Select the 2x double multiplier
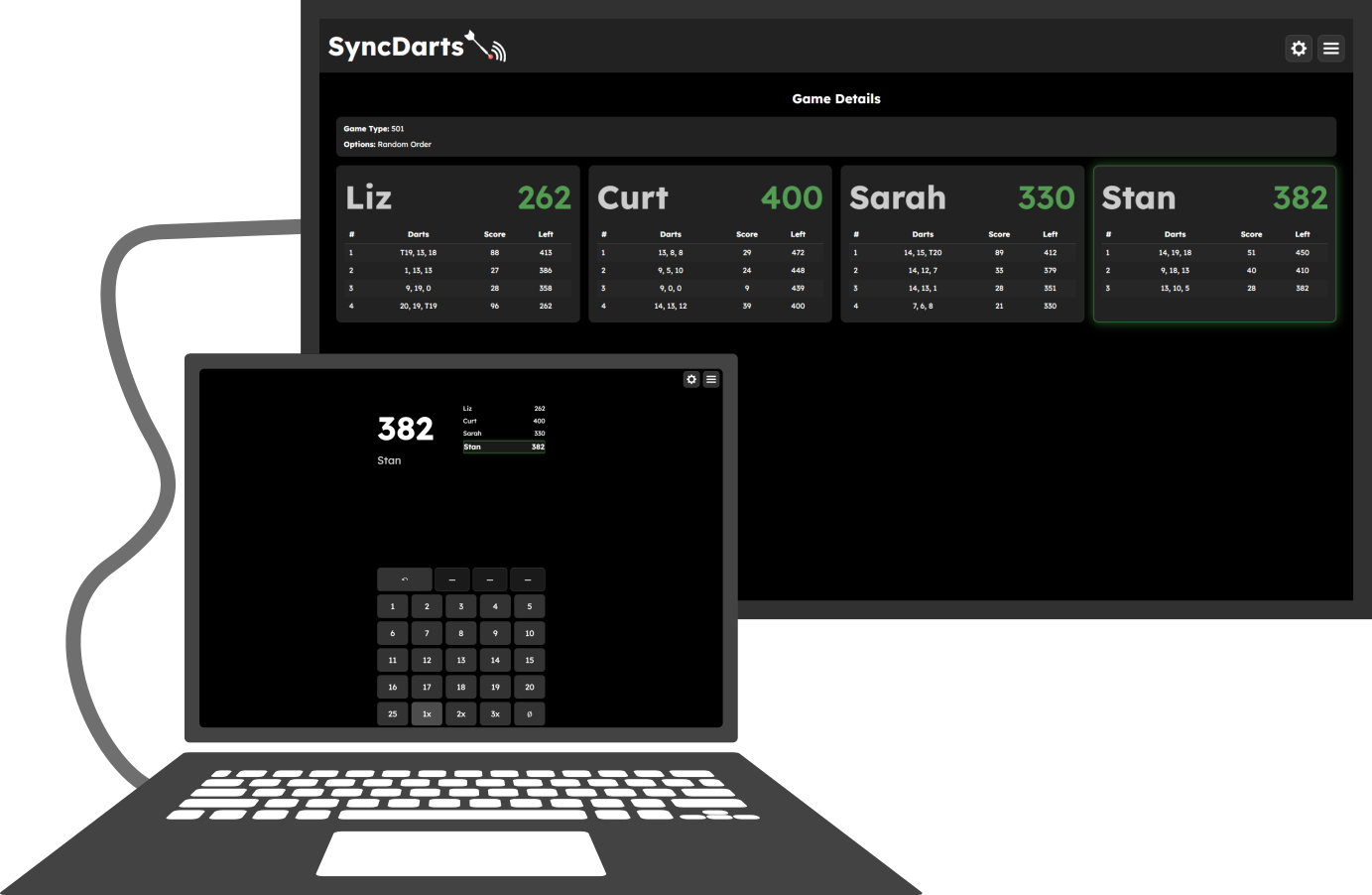This screenshot has width=1372, height=895. click(460, 713)
